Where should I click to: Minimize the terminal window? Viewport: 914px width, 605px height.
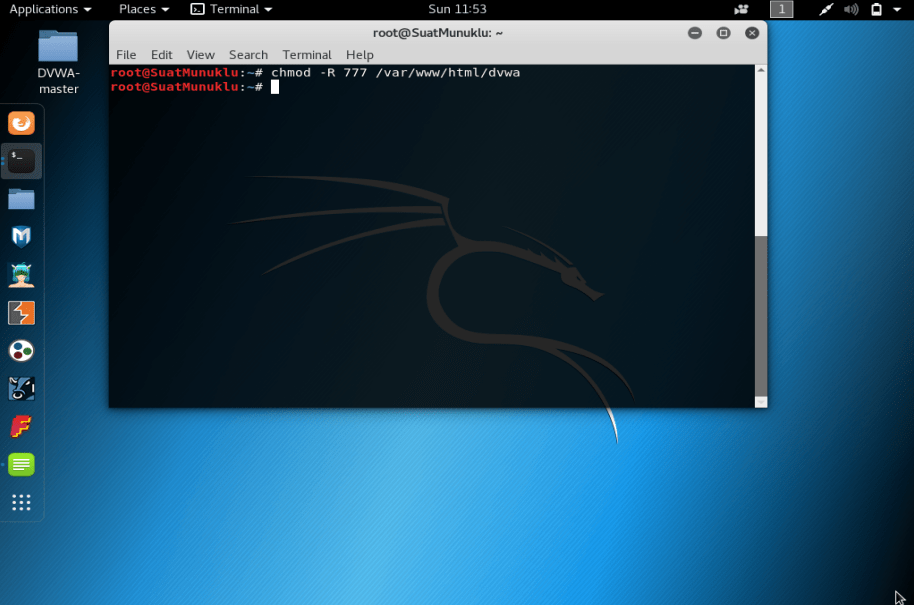pyautogui.click(x=695, y=33)
